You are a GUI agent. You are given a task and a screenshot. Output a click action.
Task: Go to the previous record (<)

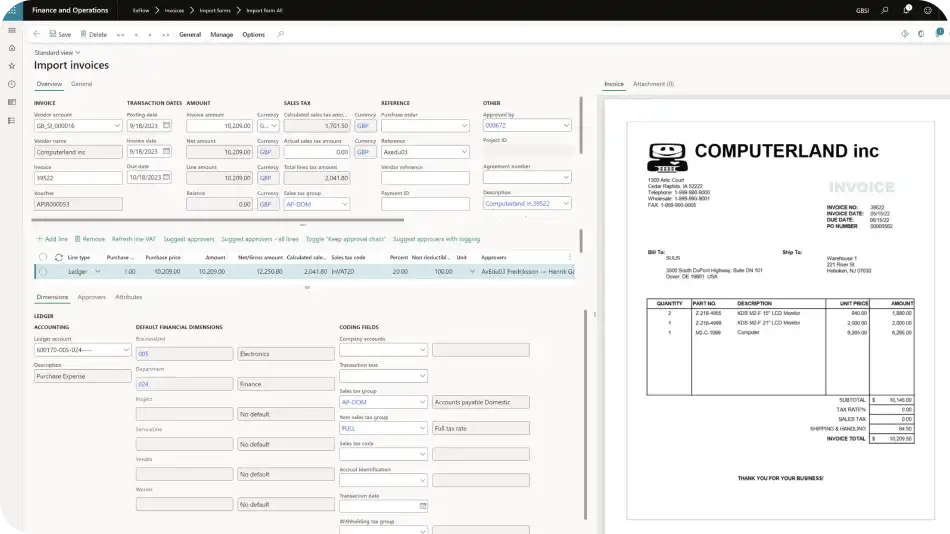coord(136,35)
